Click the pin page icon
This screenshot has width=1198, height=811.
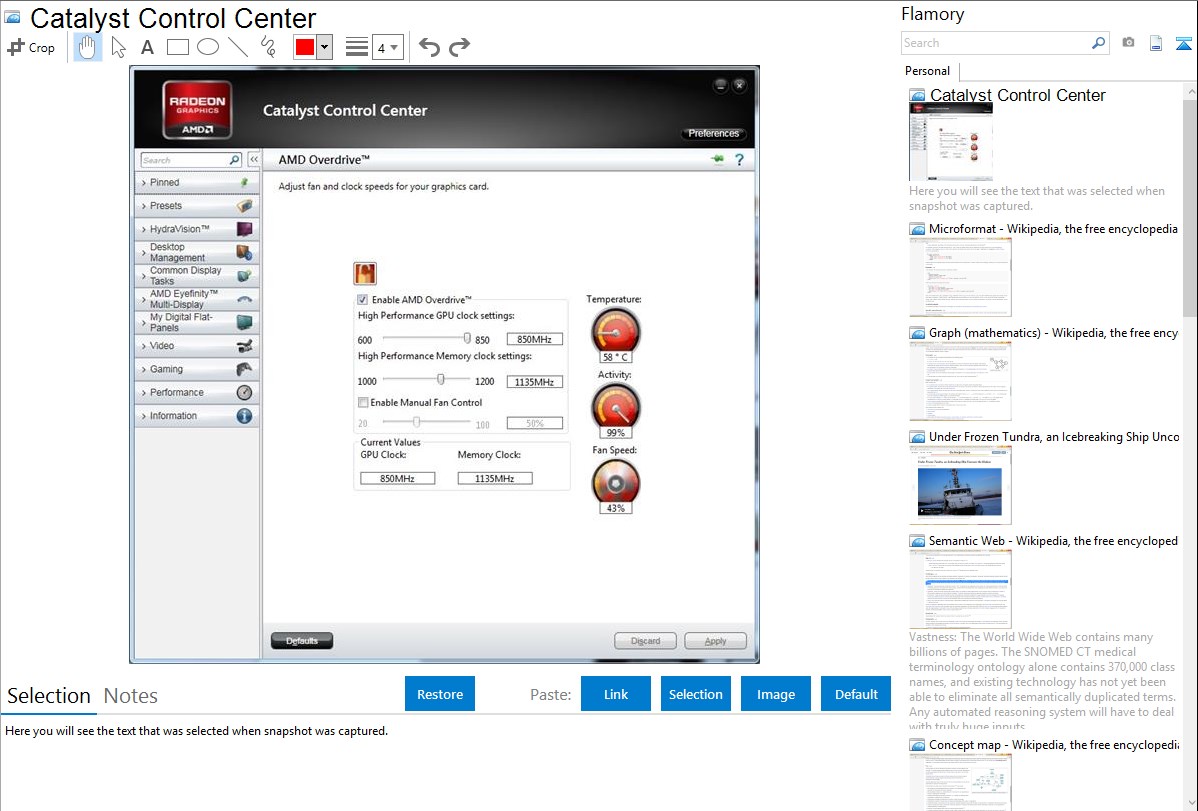(717, 159)
